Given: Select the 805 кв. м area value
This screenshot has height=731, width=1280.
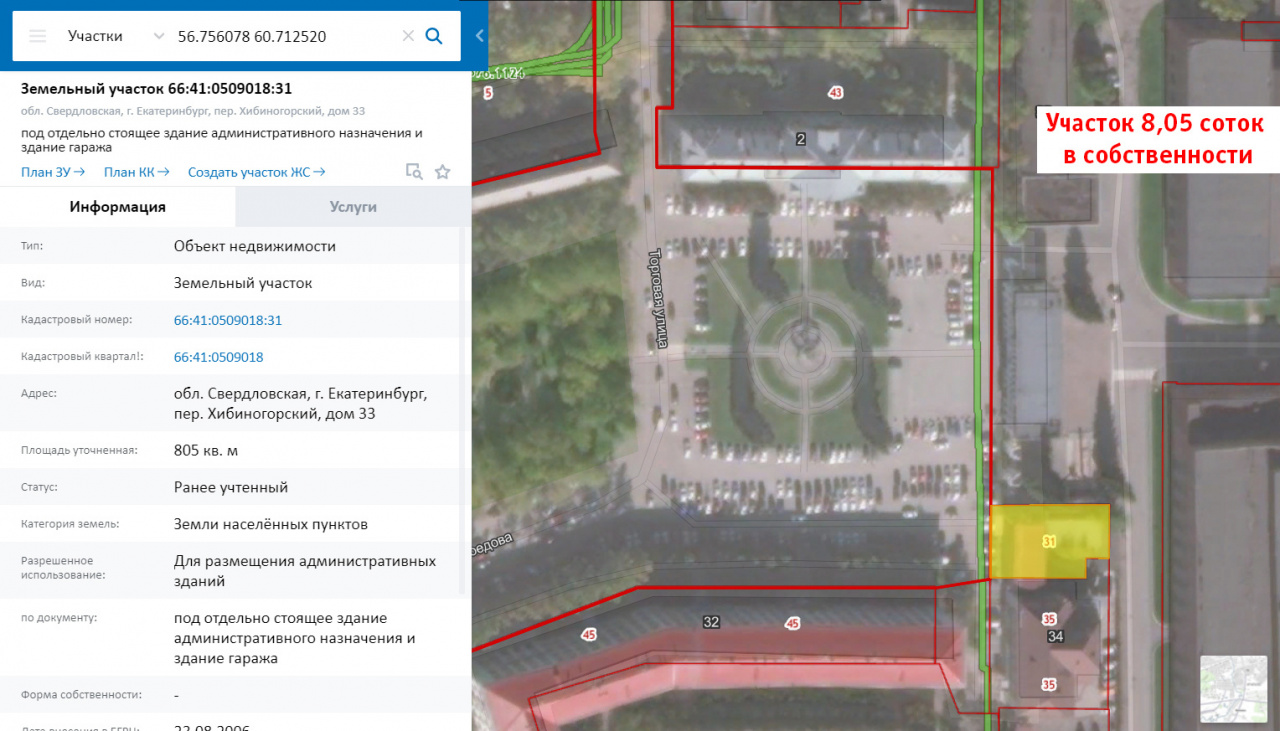Looking at the screenshot, I should [206, 450].
